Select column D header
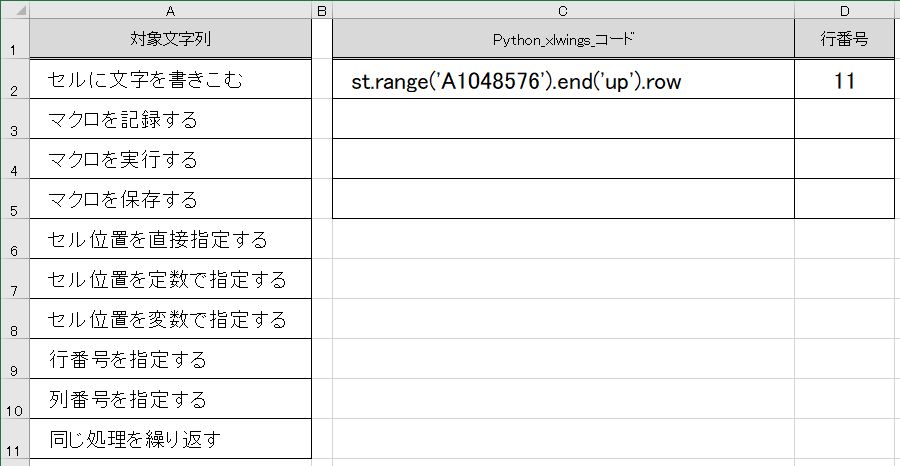Viewport: 900px width, 466px height. [844, 10]
